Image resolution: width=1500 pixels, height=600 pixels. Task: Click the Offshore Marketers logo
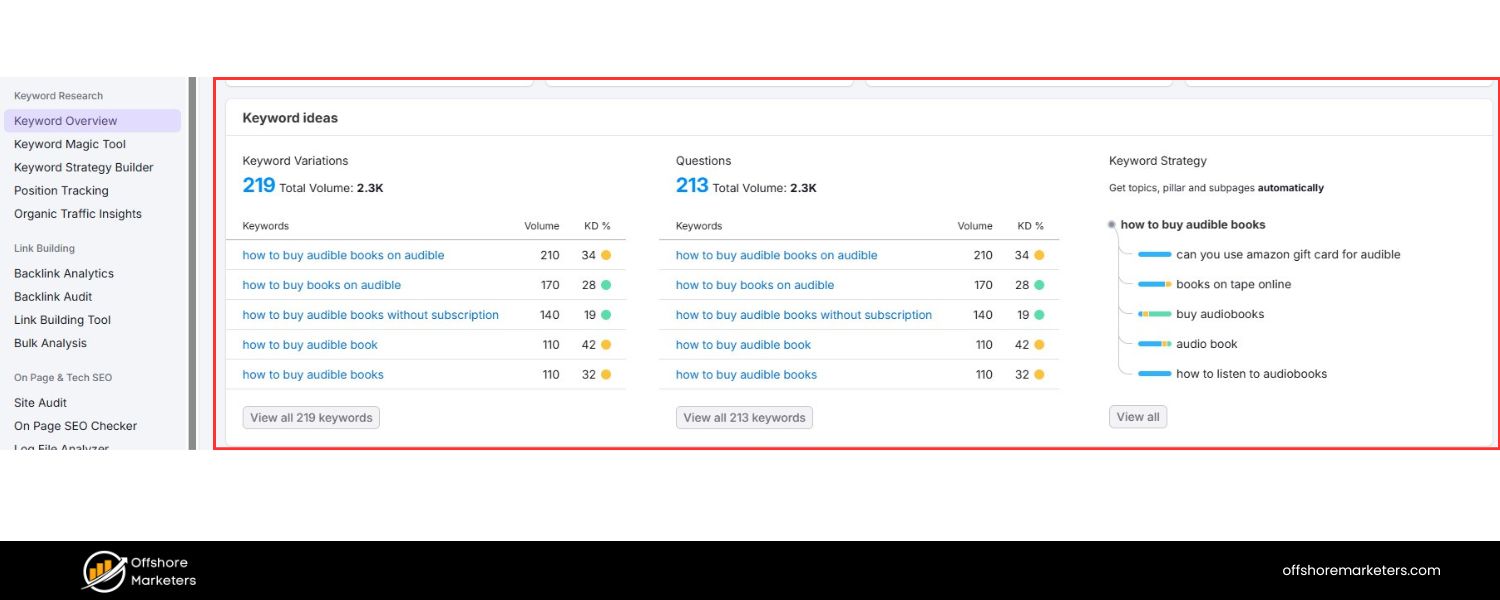click(138, 570)
